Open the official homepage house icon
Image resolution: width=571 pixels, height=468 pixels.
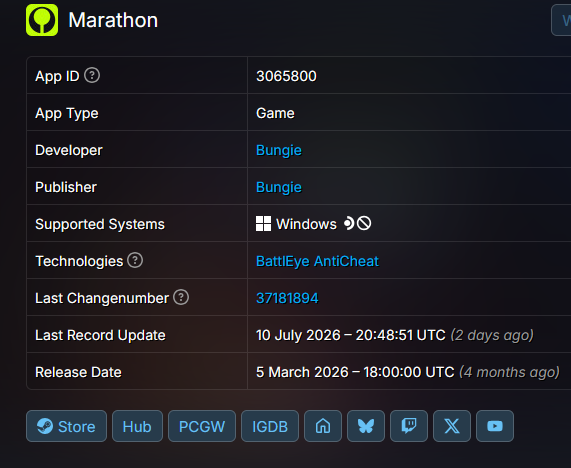pyautogui.click(x=323, y=426)
